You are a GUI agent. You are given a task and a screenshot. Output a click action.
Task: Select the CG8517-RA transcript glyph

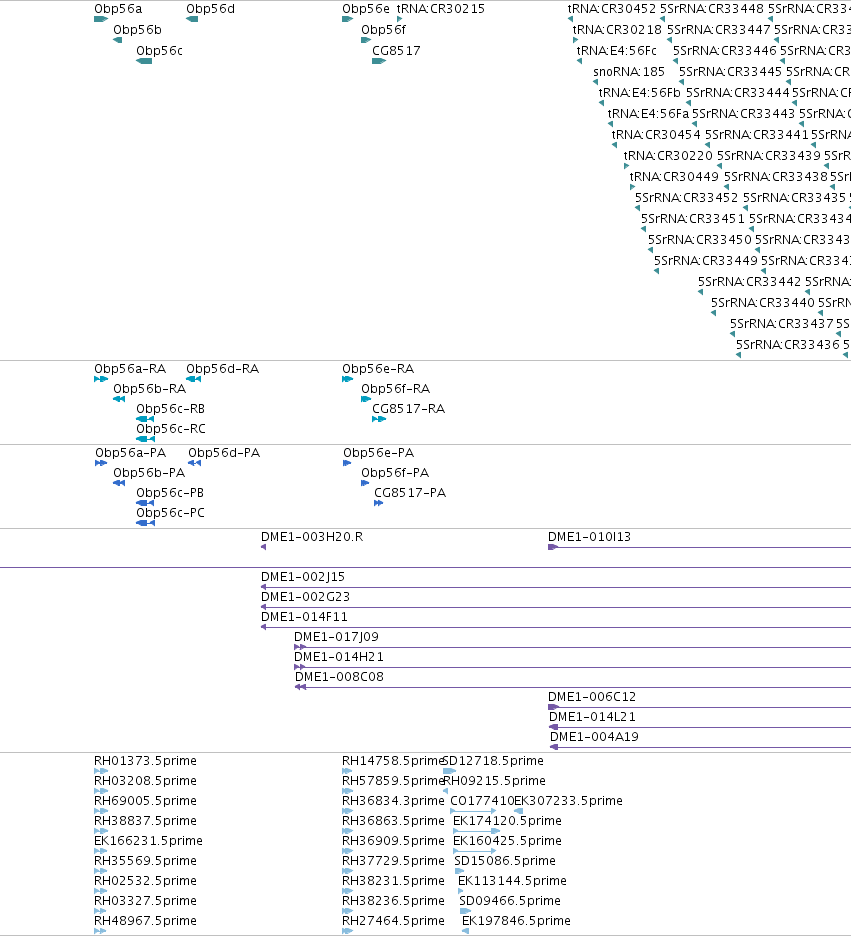(379, 419)
